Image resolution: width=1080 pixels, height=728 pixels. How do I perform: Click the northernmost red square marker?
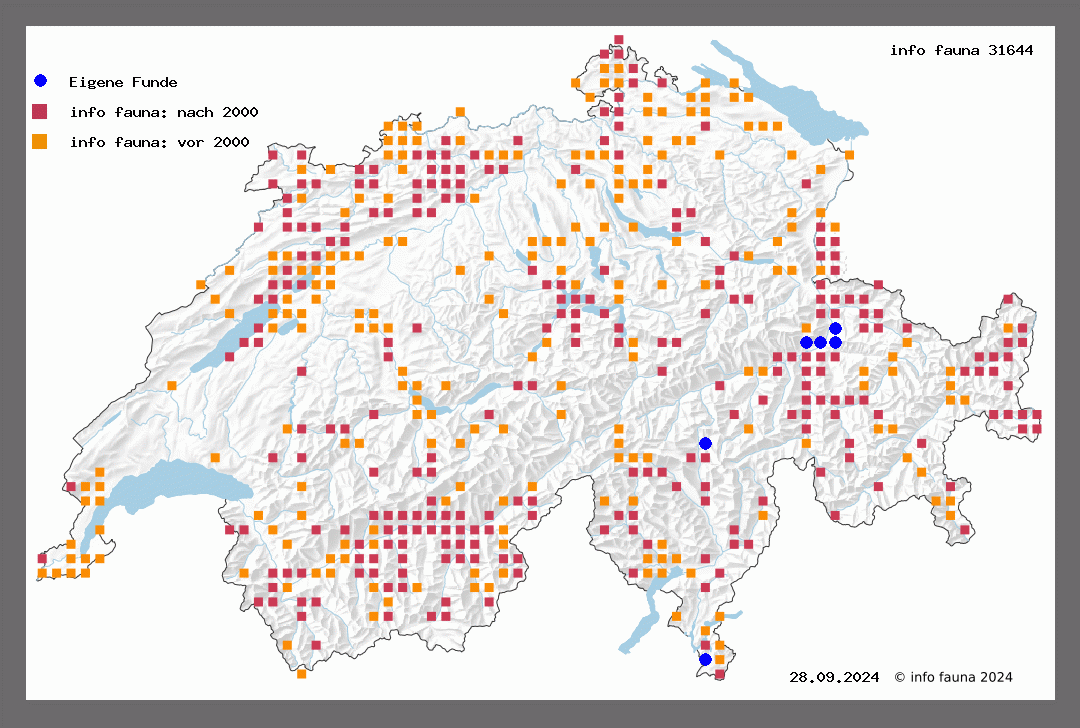click(619, 40)
